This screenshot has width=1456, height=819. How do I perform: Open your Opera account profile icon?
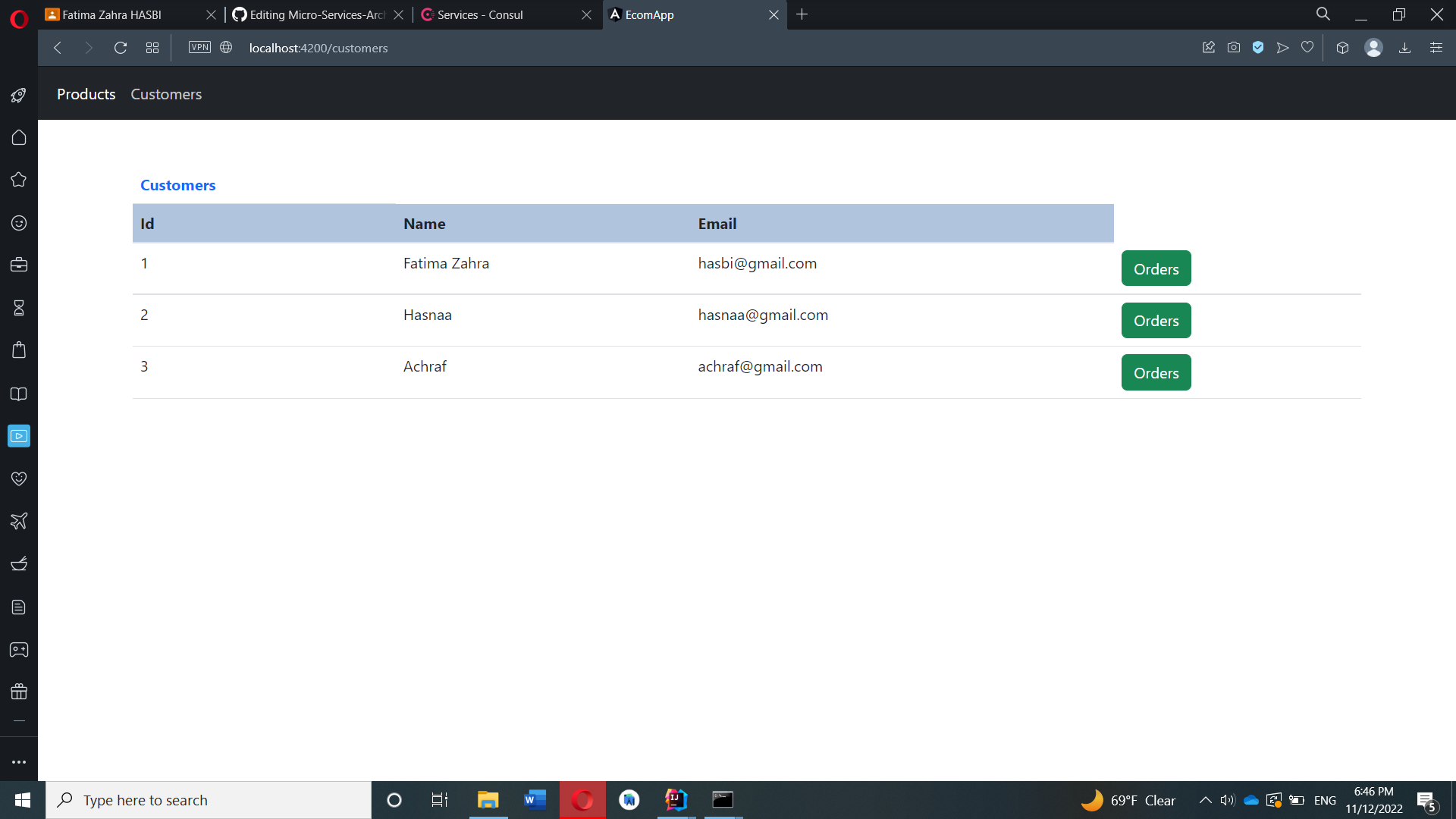pos(1374,47)
